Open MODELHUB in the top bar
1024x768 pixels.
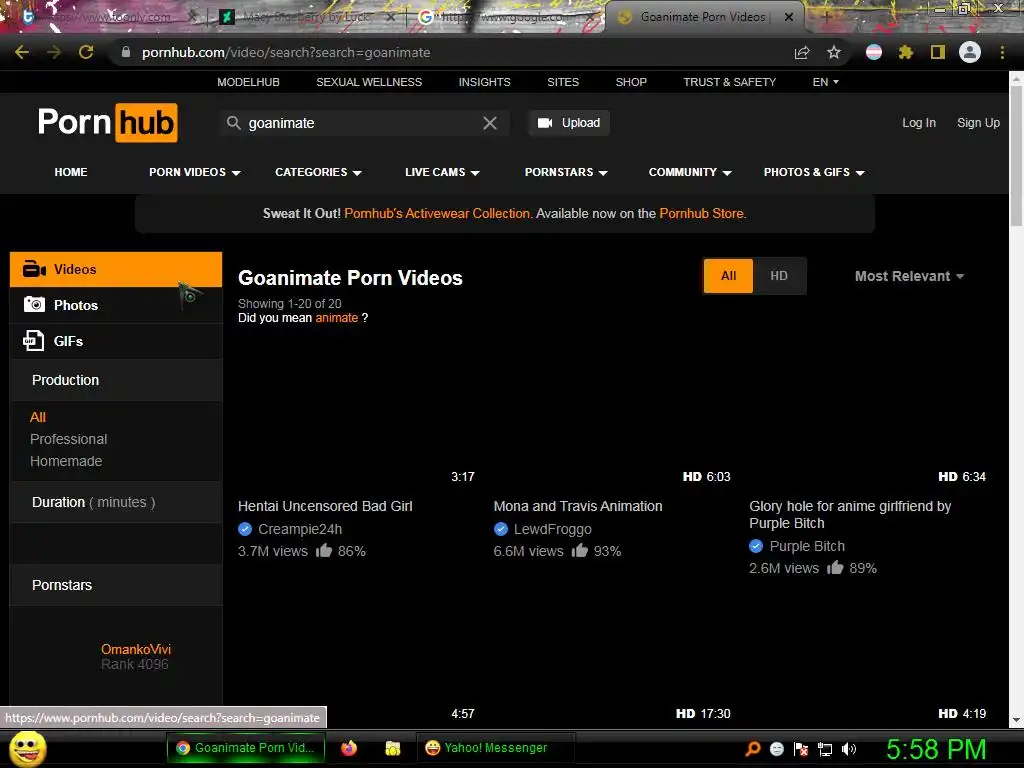point(248,82)
